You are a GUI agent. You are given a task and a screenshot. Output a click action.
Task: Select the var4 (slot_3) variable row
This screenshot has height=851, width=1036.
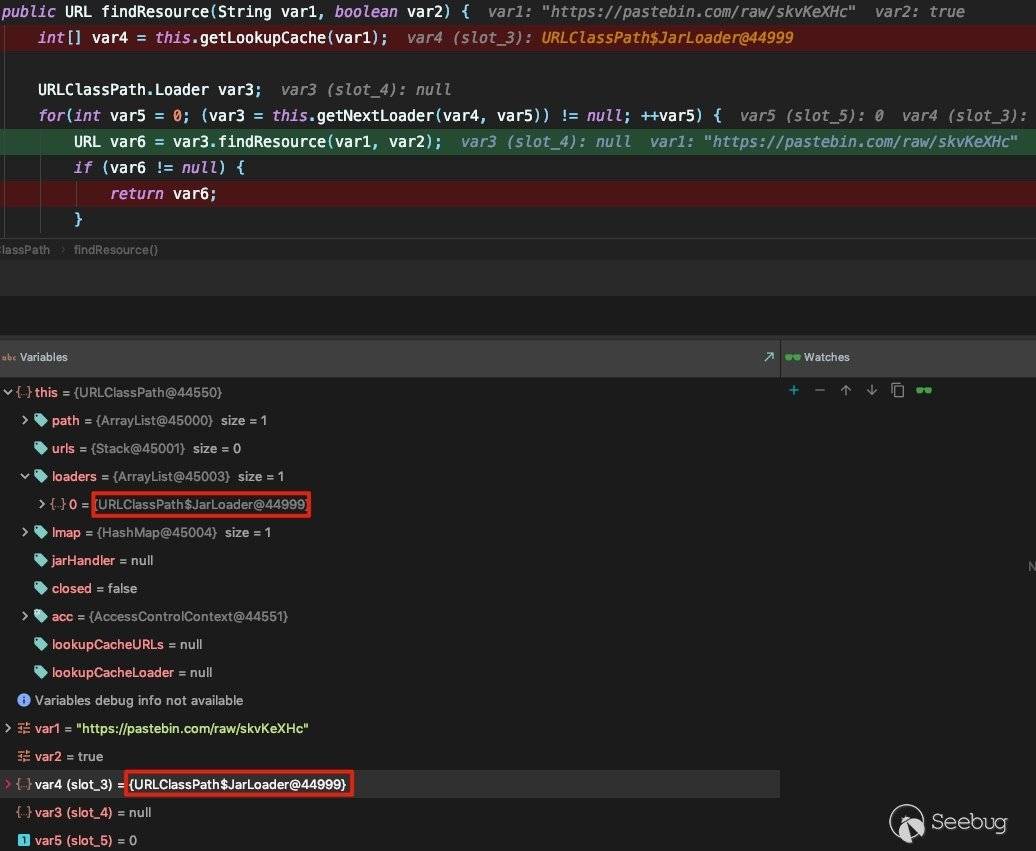click(x=73, y=784)
